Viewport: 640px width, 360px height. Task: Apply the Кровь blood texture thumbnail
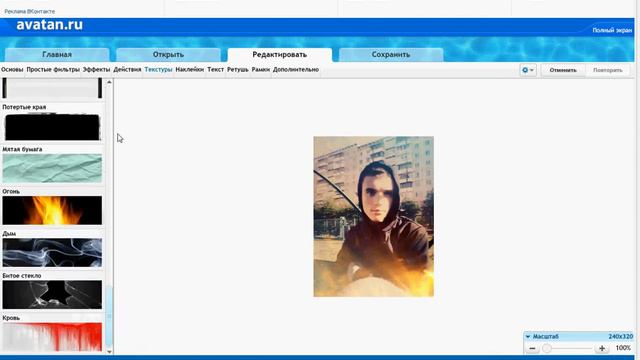(x=52, y=337)
